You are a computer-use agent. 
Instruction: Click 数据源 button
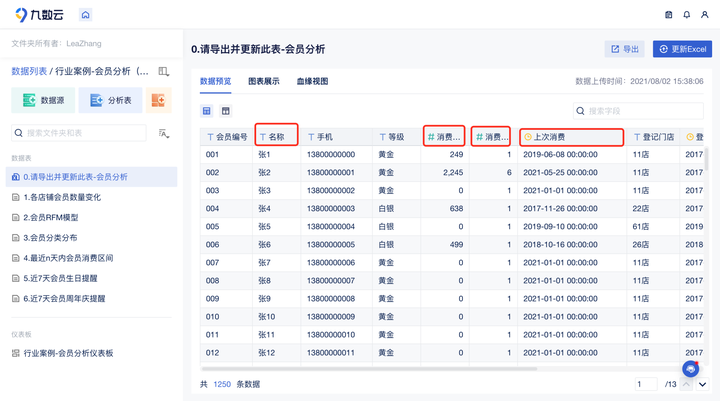[x=43, y=100]
